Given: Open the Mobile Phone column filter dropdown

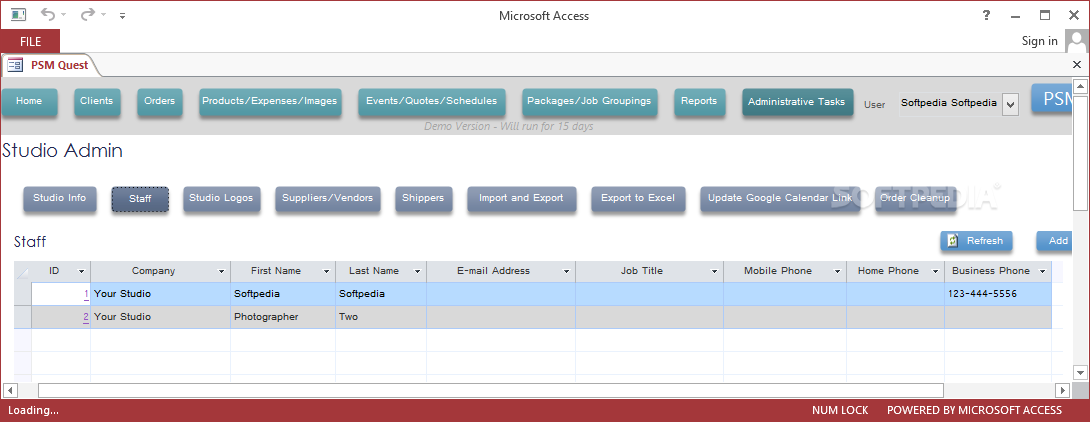Looking at the screenshot, I should click(838, 271).
